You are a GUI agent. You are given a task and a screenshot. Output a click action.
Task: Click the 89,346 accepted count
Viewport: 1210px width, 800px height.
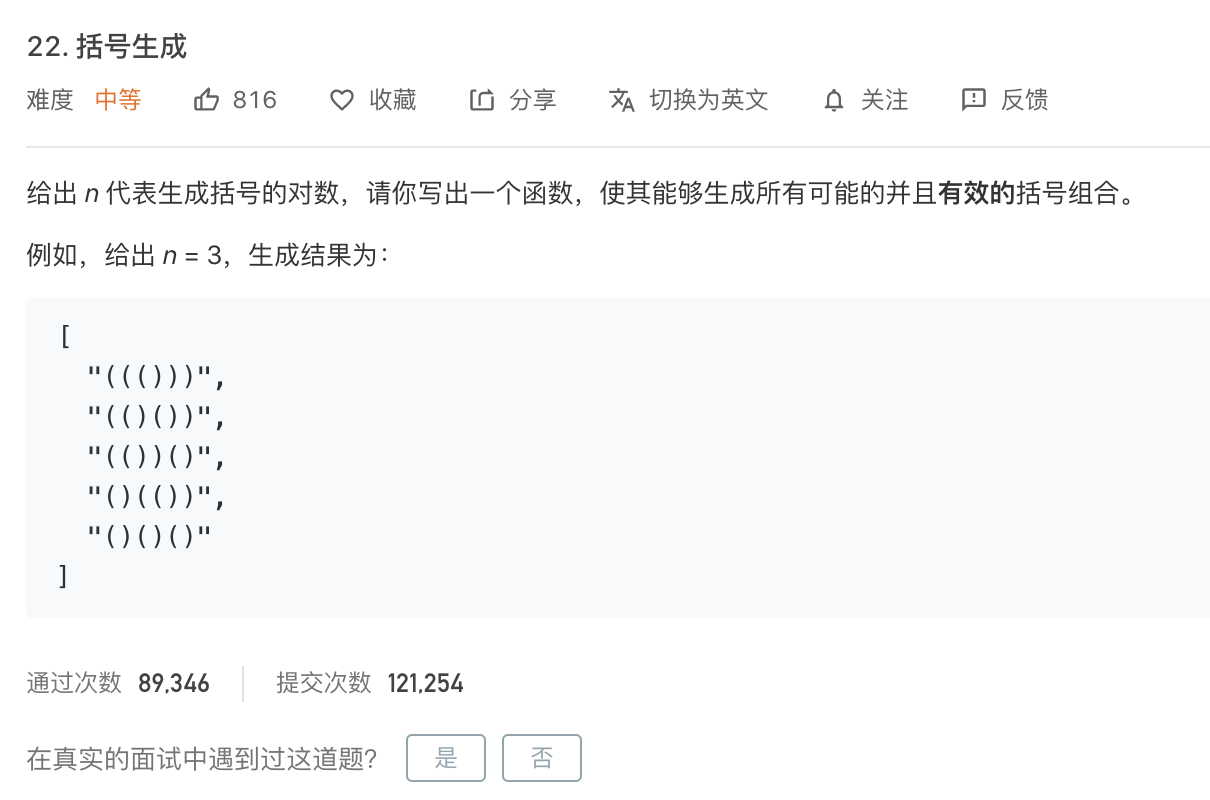click(x=174, y=683)
